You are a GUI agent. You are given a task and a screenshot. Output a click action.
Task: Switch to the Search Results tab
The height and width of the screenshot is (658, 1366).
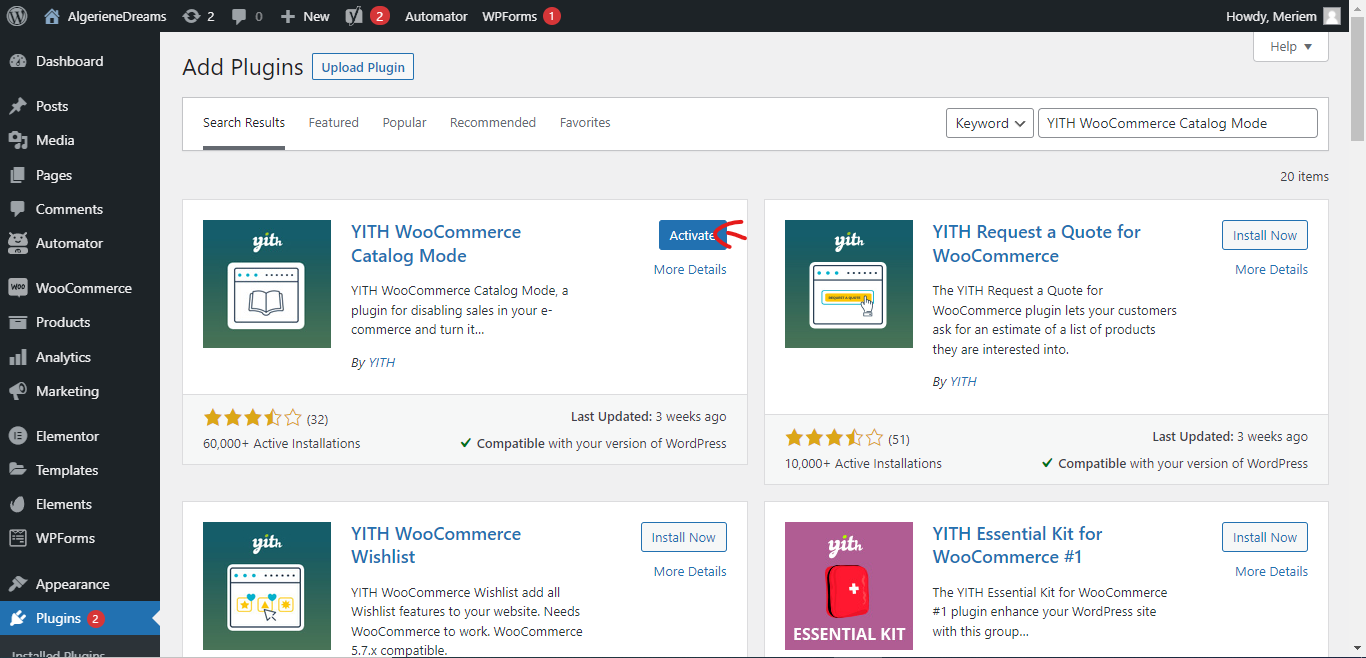[x=244, y=123]
